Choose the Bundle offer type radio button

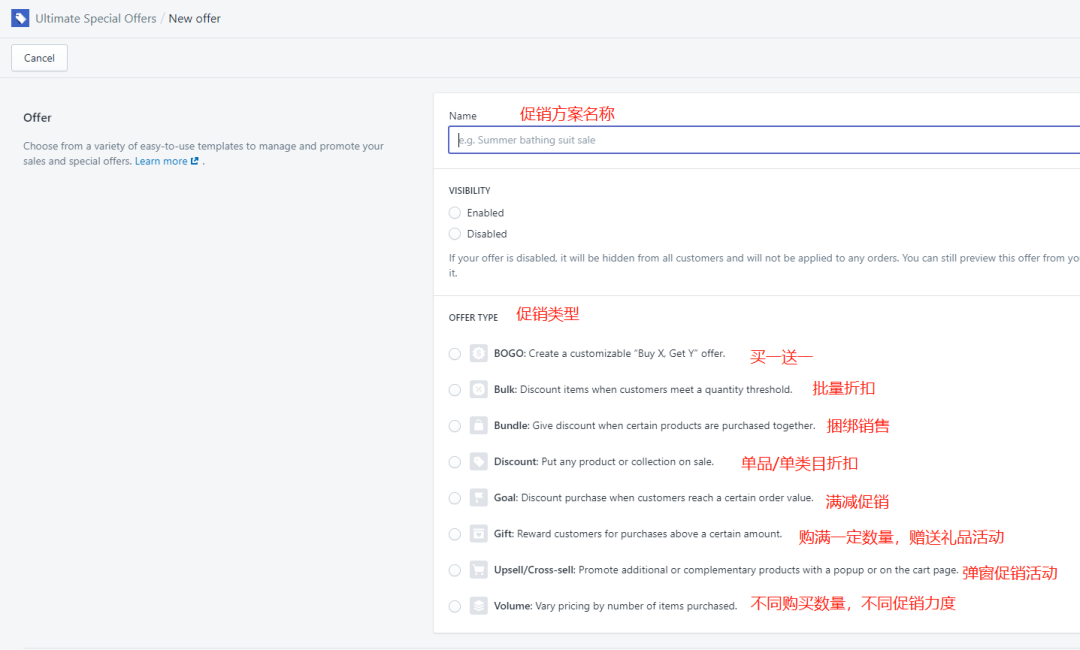point(455,426)
